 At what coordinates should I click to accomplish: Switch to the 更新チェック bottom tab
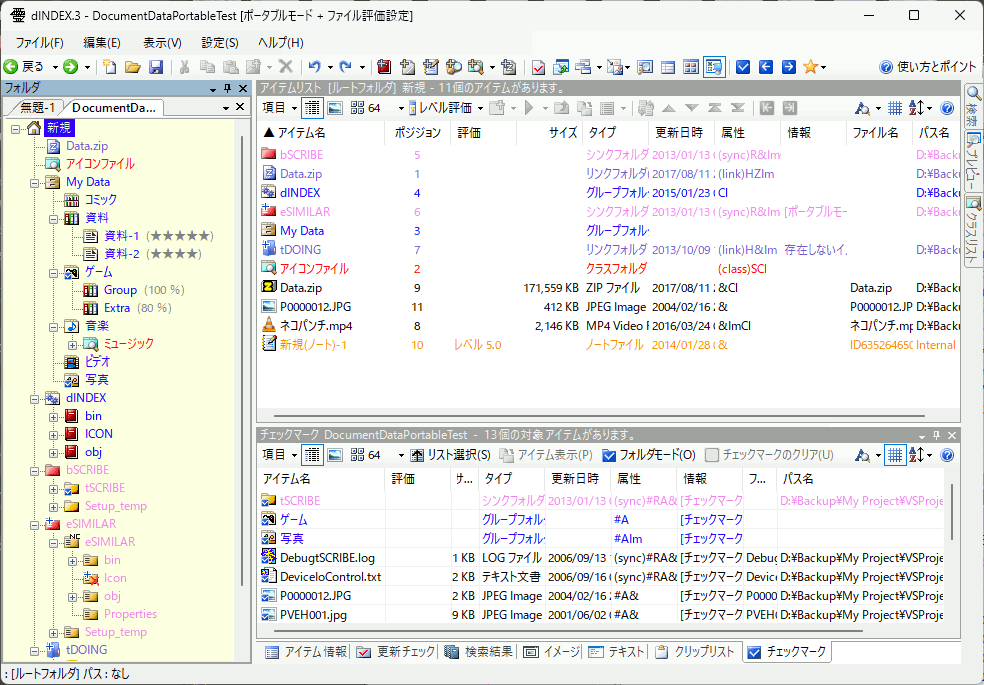(395, 652)
